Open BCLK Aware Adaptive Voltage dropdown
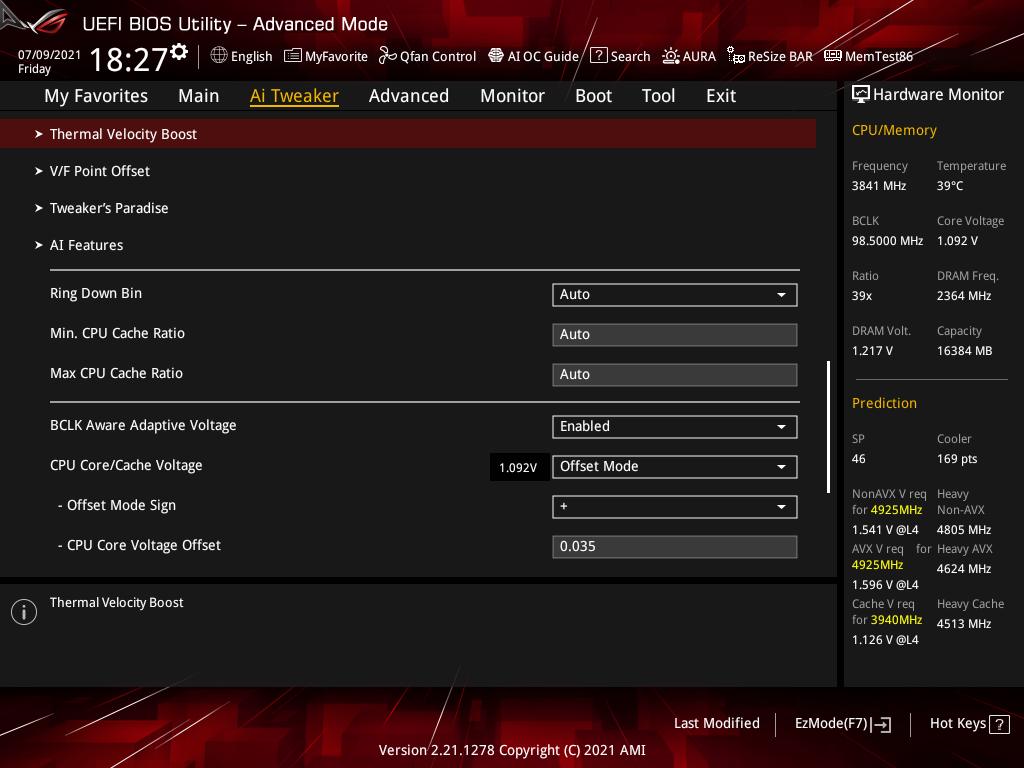The image size is (1024, 768). point(675,426)
